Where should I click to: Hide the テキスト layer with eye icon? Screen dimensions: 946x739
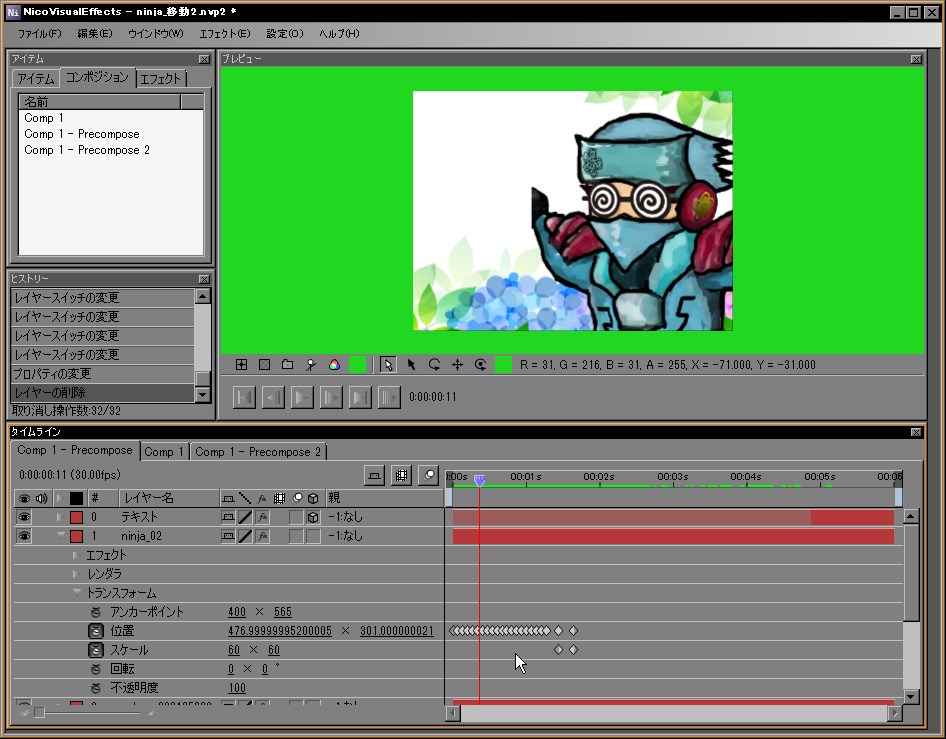click(x=24, y=517)
